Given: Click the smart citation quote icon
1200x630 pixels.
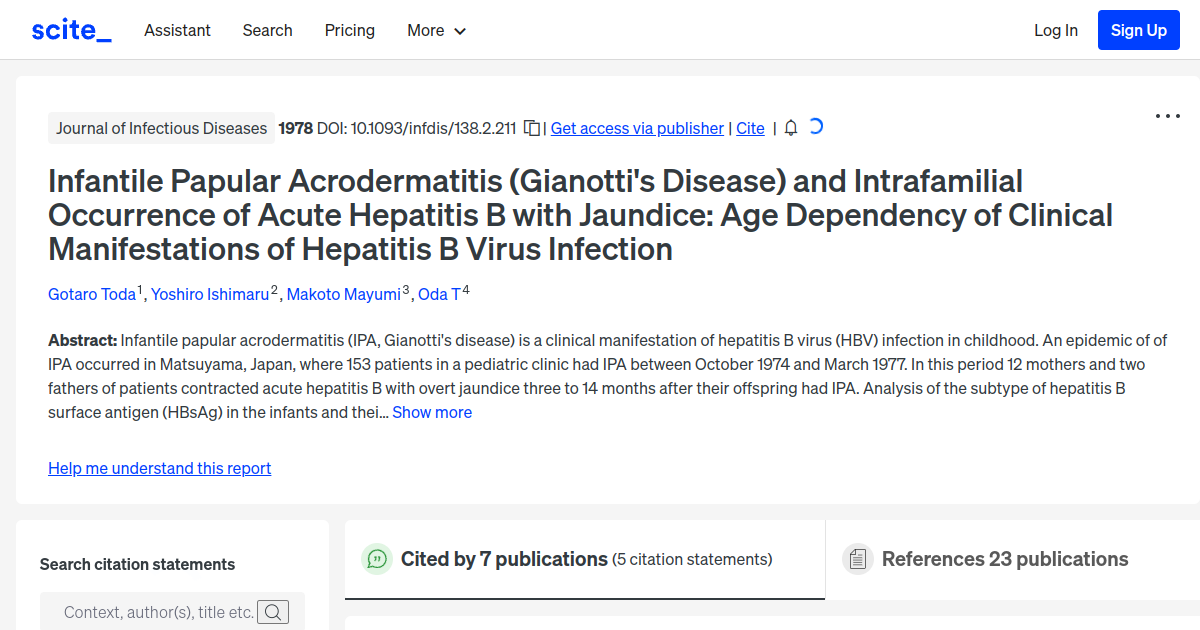Looking at the screenshot, I should pyautogui.click(x=377, y=559).
